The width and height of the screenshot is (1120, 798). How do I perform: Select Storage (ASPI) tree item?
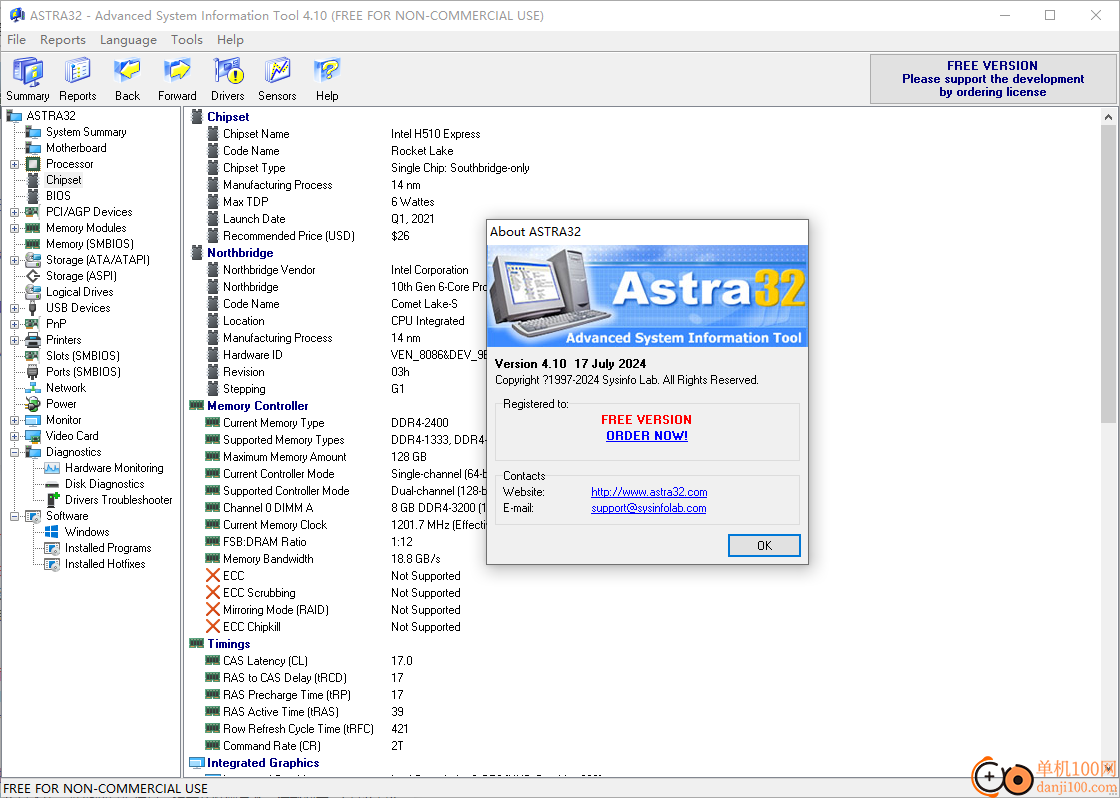(x=81, y=276)
